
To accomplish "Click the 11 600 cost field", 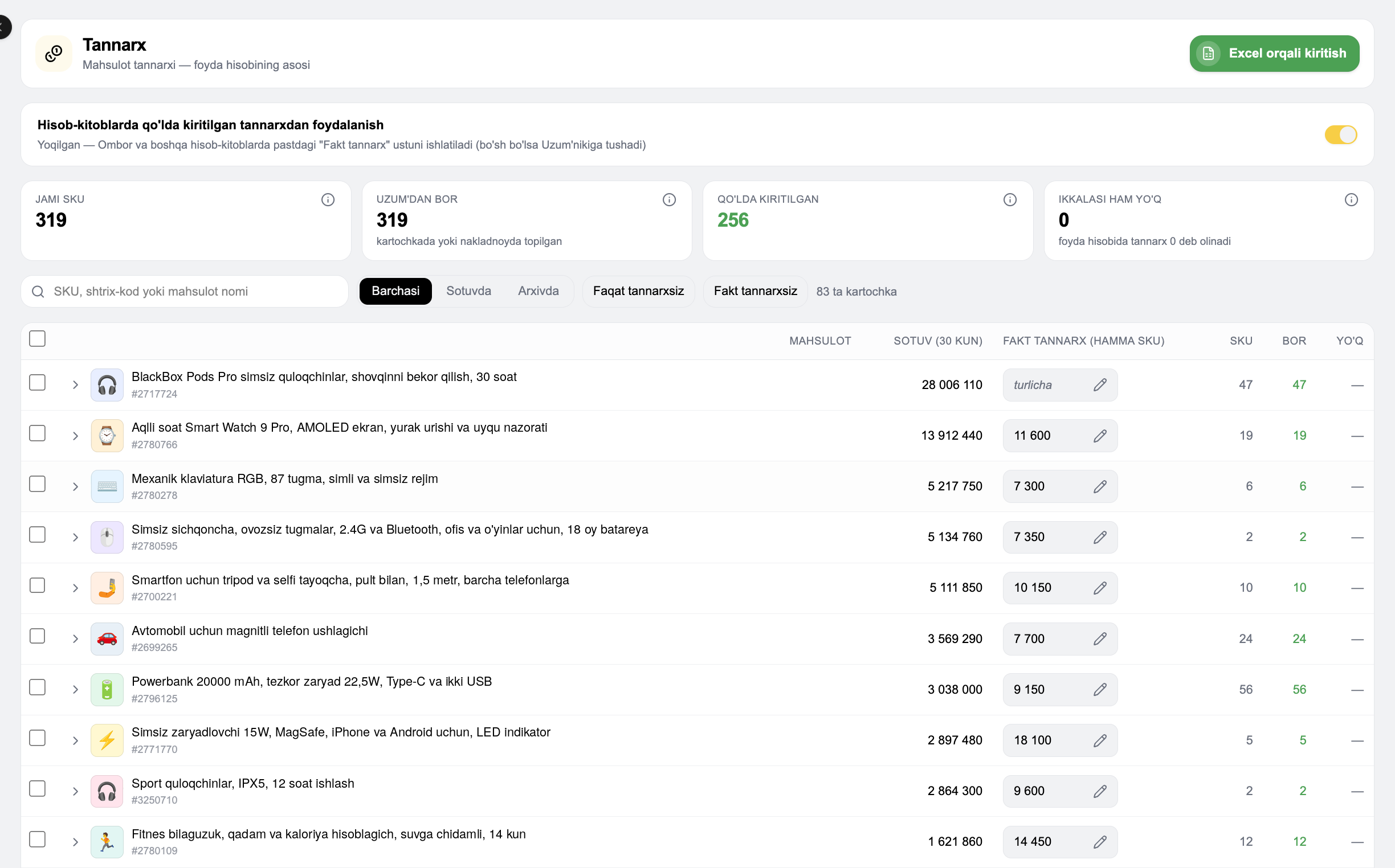I will pyautogui.click(x=1059, y=436).
